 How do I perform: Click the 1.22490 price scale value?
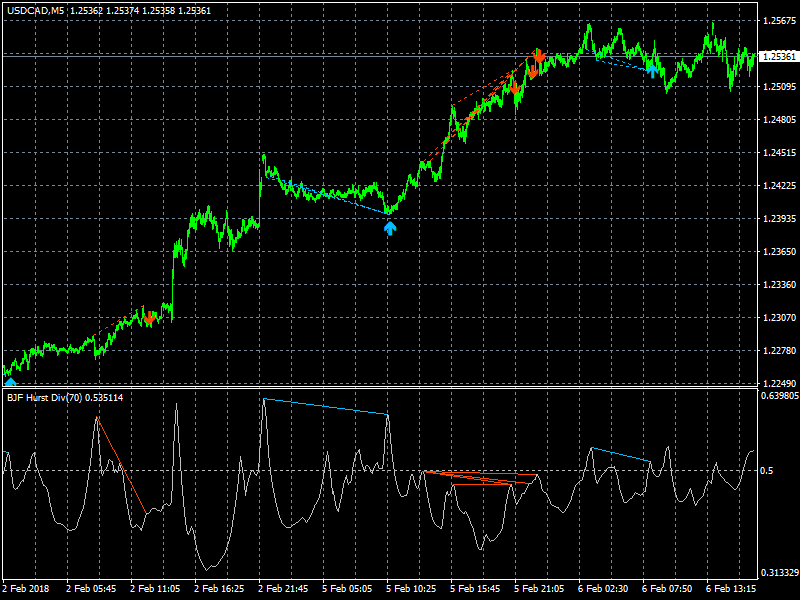click(779, 383)
